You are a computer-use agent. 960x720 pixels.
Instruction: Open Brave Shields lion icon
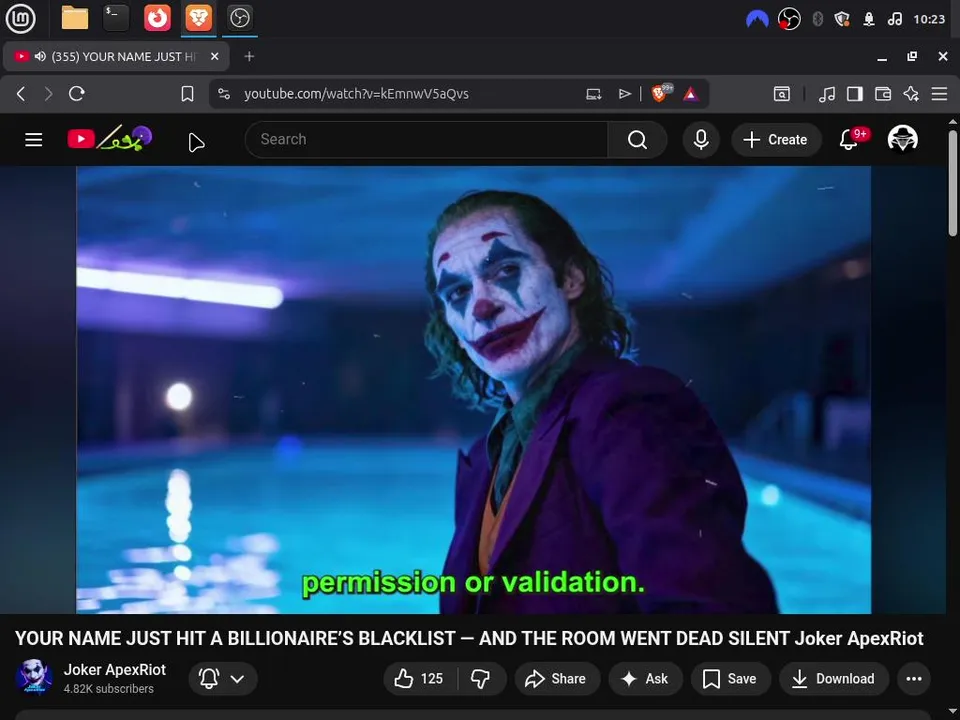pyautogui.click(x=661, y=93)
